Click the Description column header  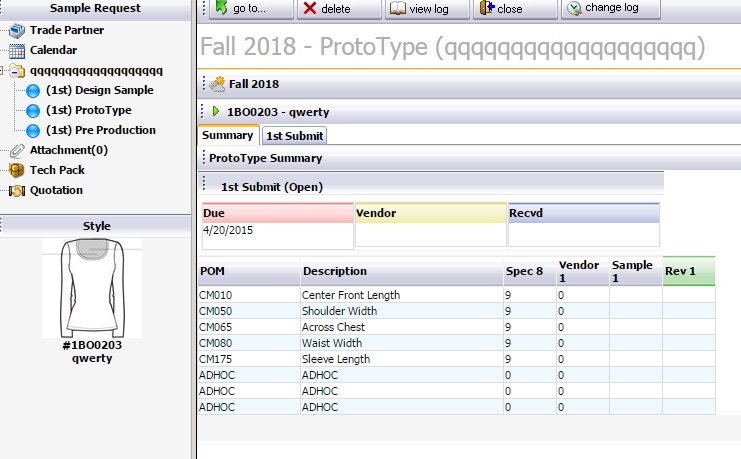click(x=402, y=271)
